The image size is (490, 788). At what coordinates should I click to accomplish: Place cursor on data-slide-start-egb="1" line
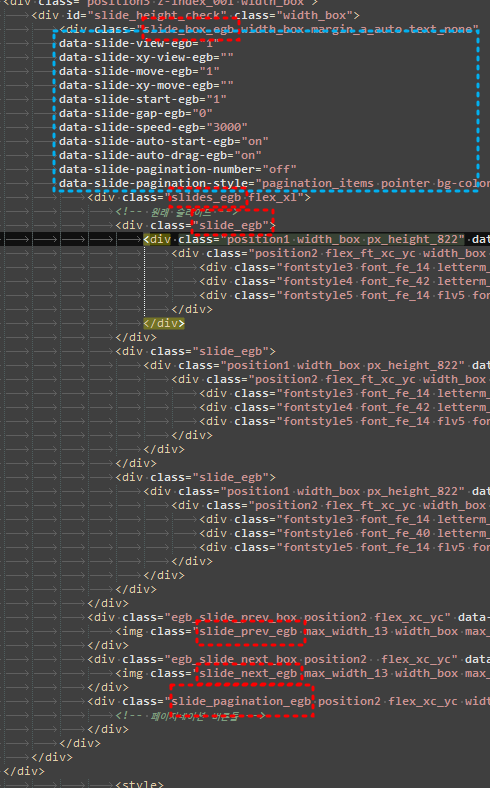click(143, 100)
